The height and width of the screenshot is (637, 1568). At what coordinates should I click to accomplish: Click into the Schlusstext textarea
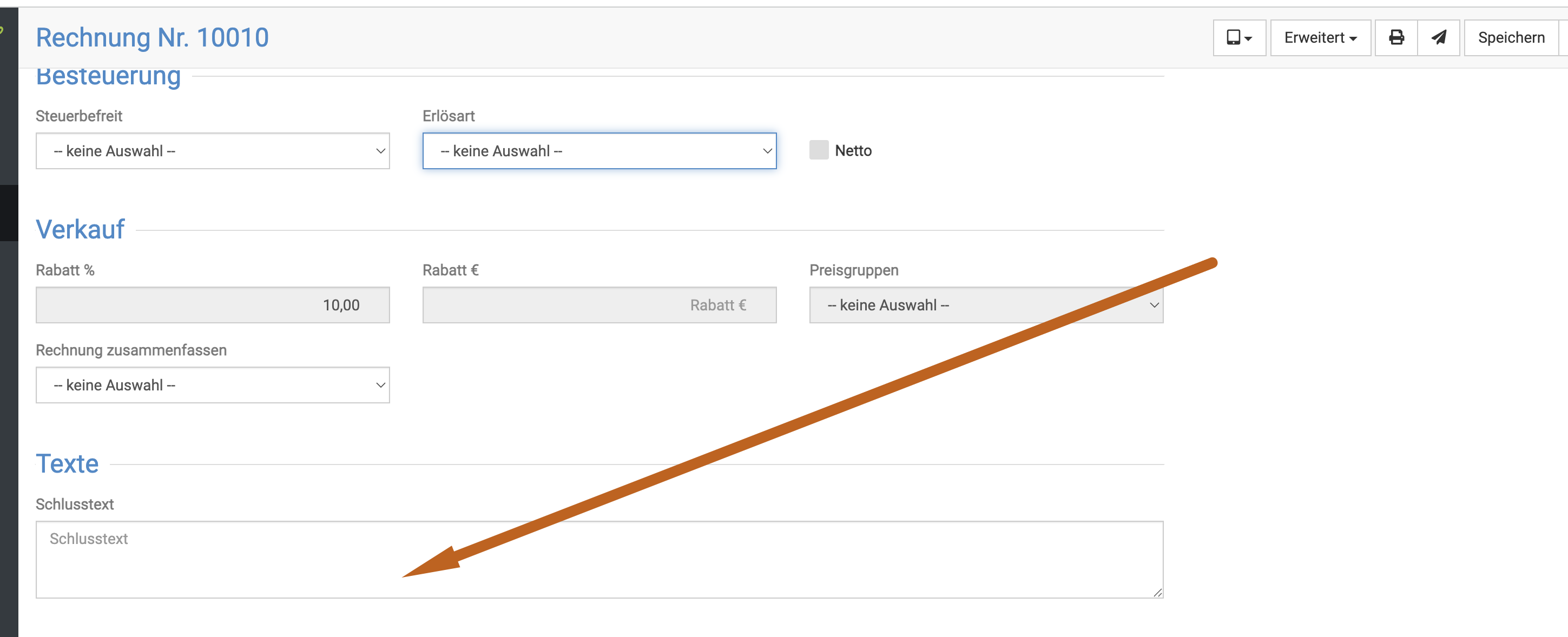click(599, 559)
